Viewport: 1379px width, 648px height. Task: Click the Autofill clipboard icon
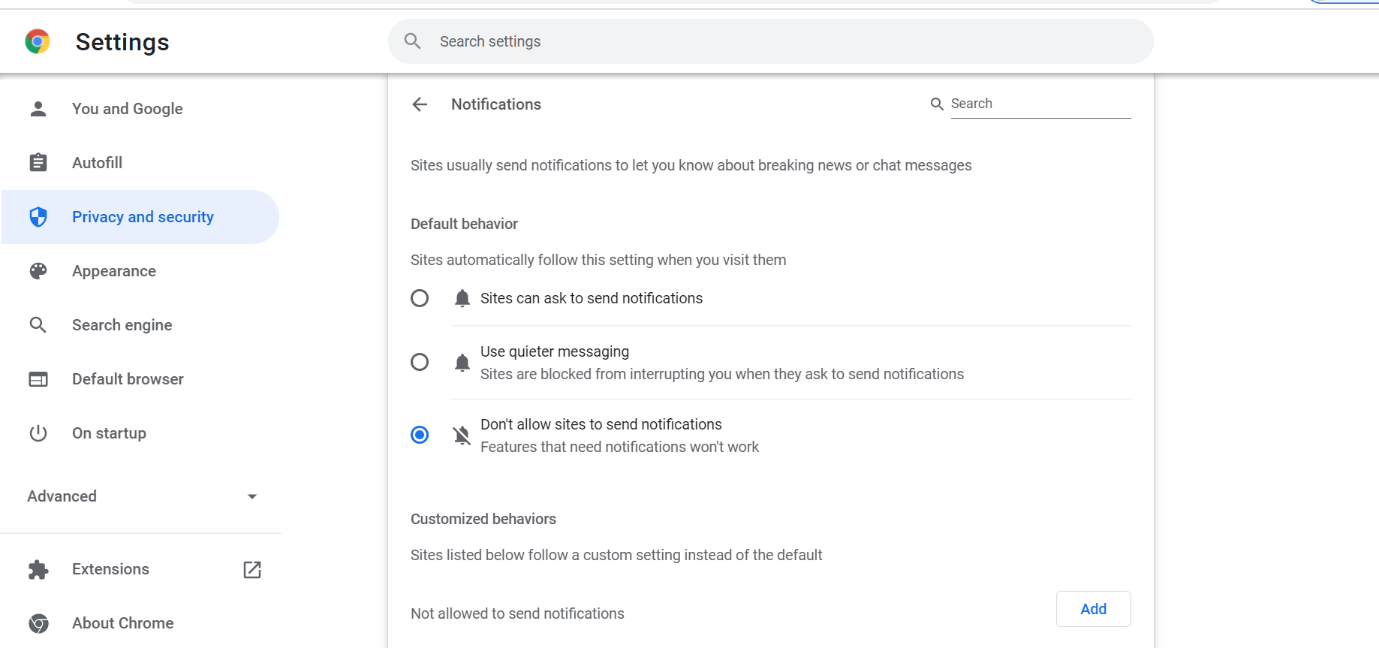click(37, 162)
